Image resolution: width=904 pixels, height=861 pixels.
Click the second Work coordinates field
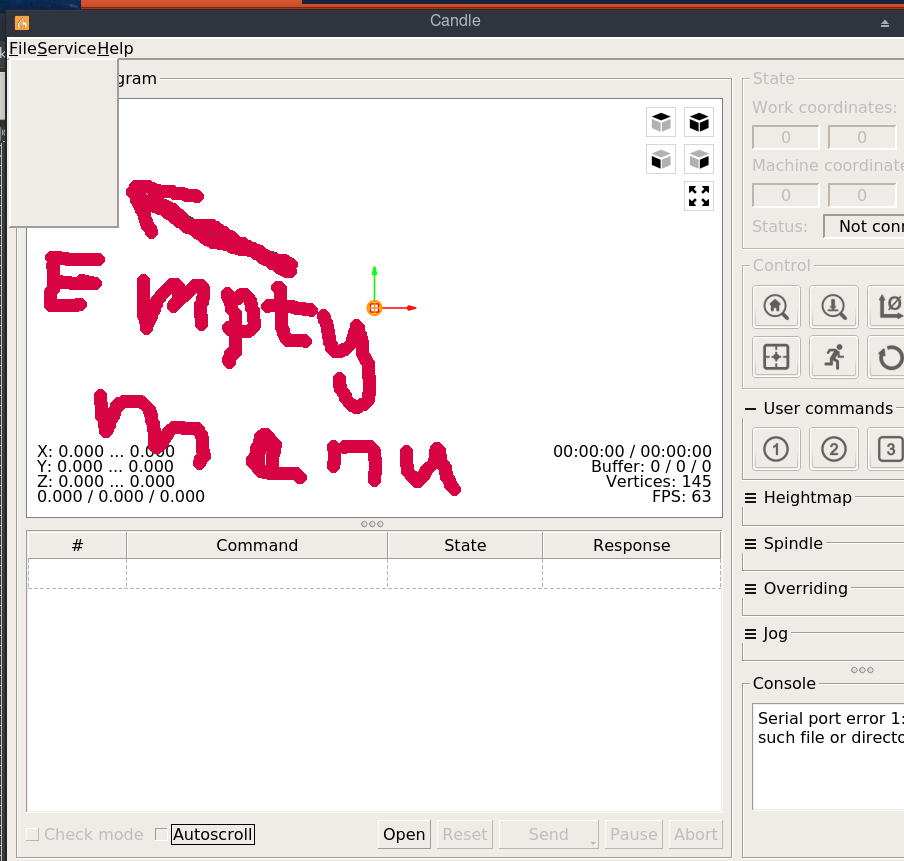point(861,137)
